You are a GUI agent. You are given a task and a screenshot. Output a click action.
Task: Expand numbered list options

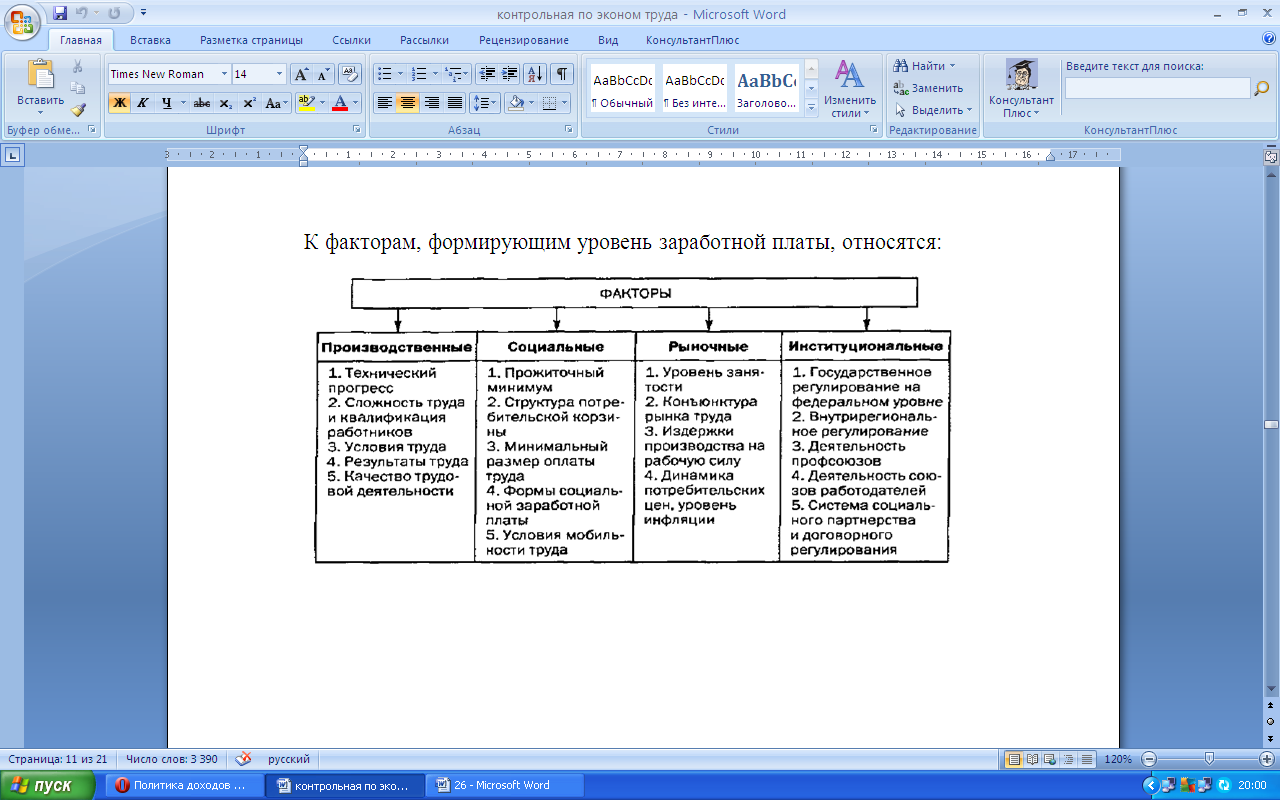pos(435,74)
